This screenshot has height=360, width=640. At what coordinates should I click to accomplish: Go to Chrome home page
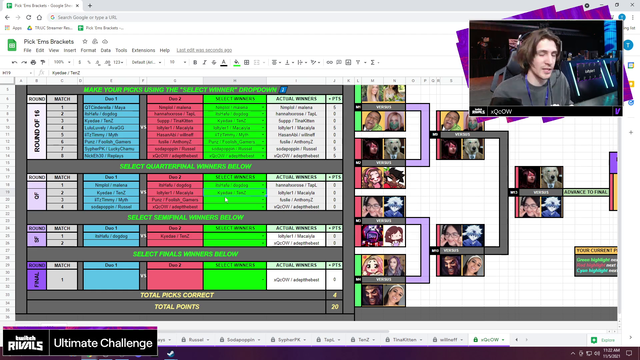click(39, 18)
